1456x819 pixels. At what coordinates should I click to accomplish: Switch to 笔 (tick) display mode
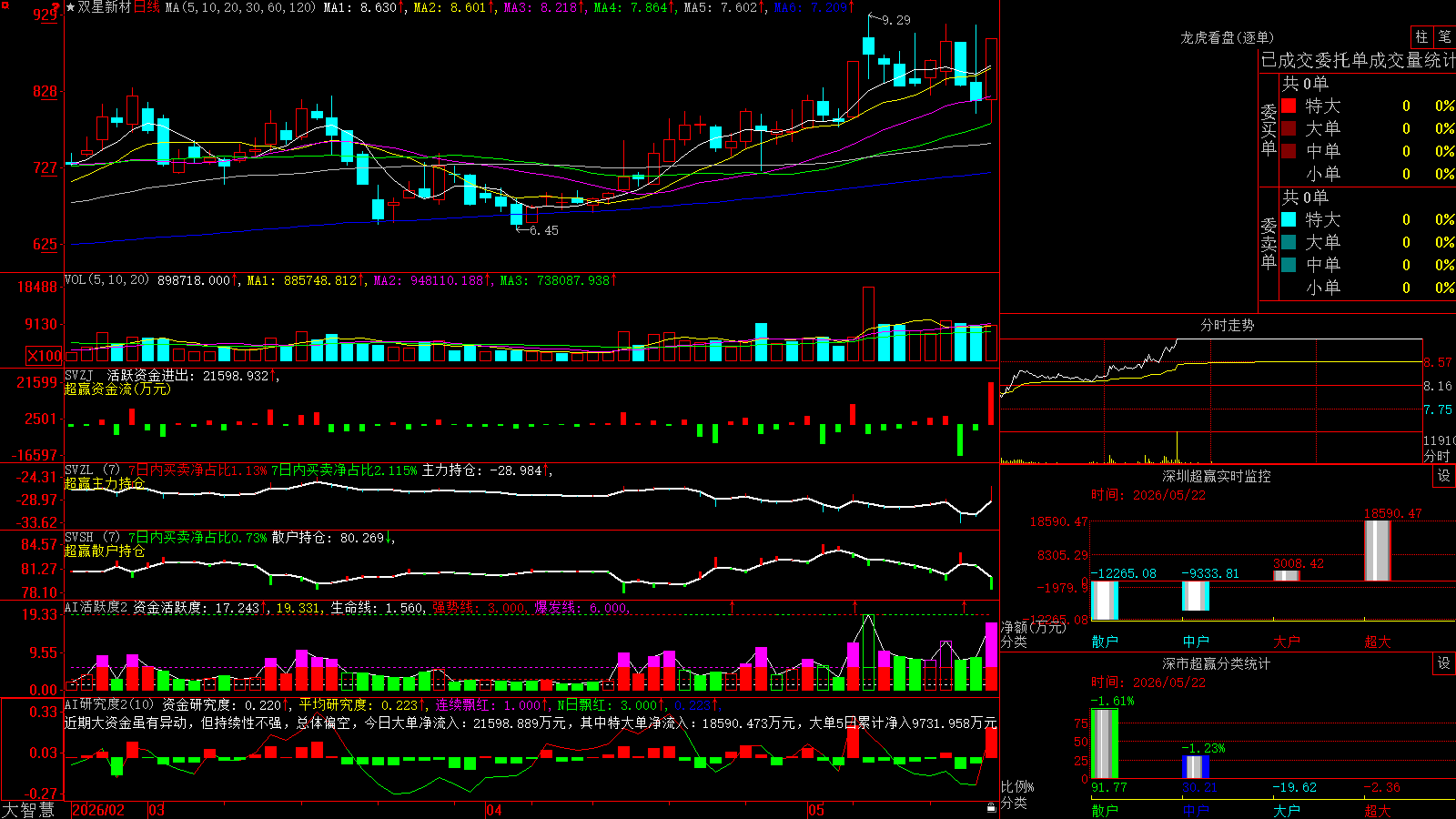[1444, 36]
